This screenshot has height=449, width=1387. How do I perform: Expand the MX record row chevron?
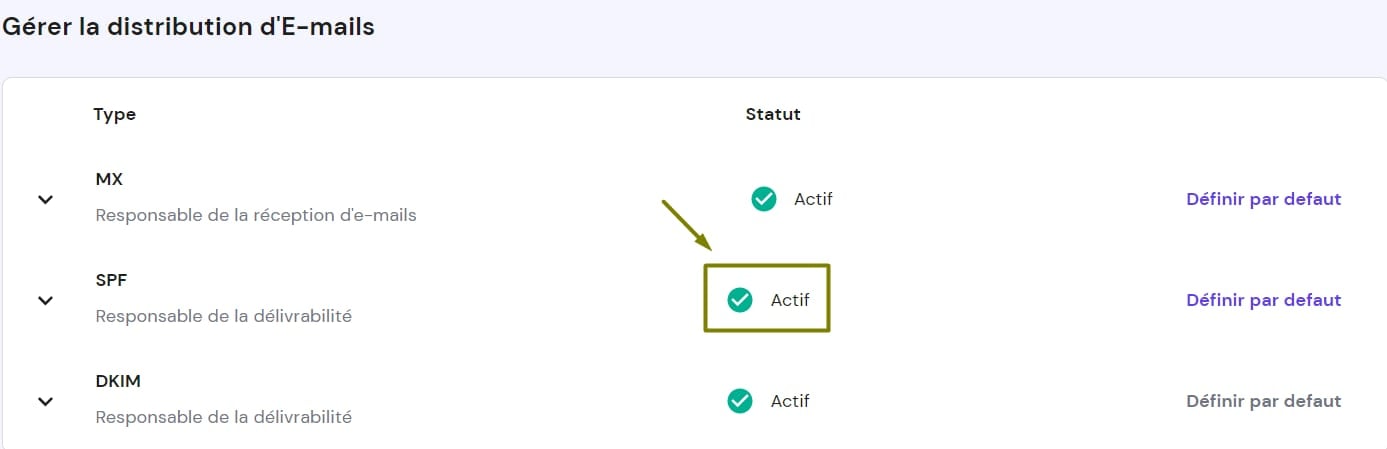45,199
